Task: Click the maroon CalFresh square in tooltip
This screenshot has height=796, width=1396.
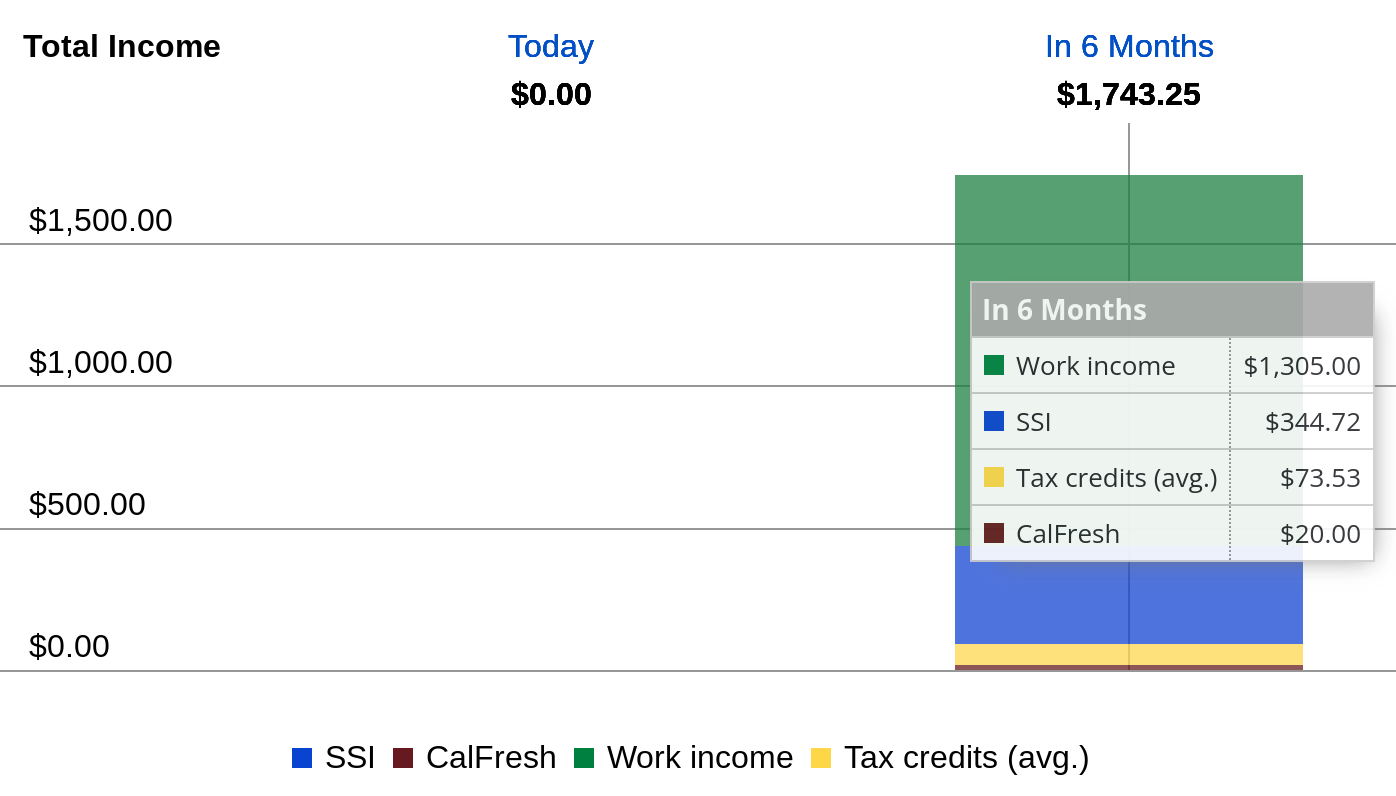Action: [994, 533]
